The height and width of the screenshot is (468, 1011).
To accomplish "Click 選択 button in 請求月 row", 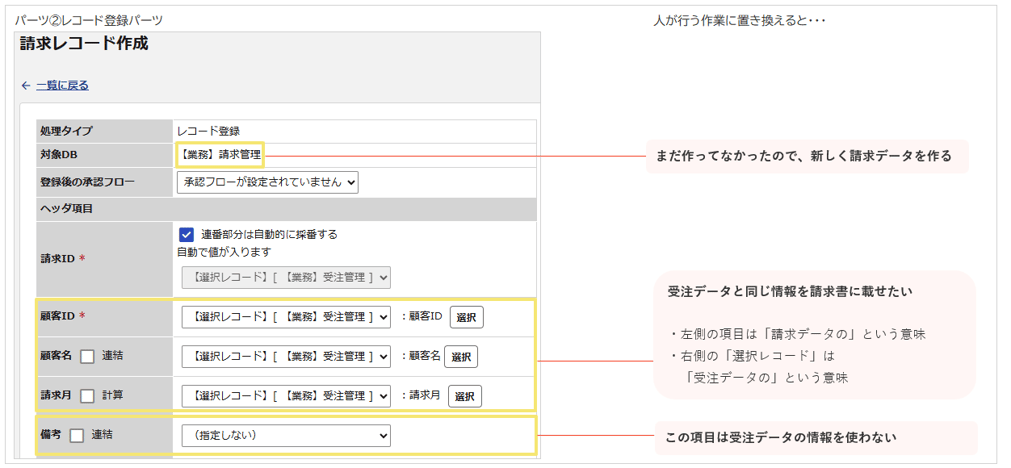I will (465, 396).
